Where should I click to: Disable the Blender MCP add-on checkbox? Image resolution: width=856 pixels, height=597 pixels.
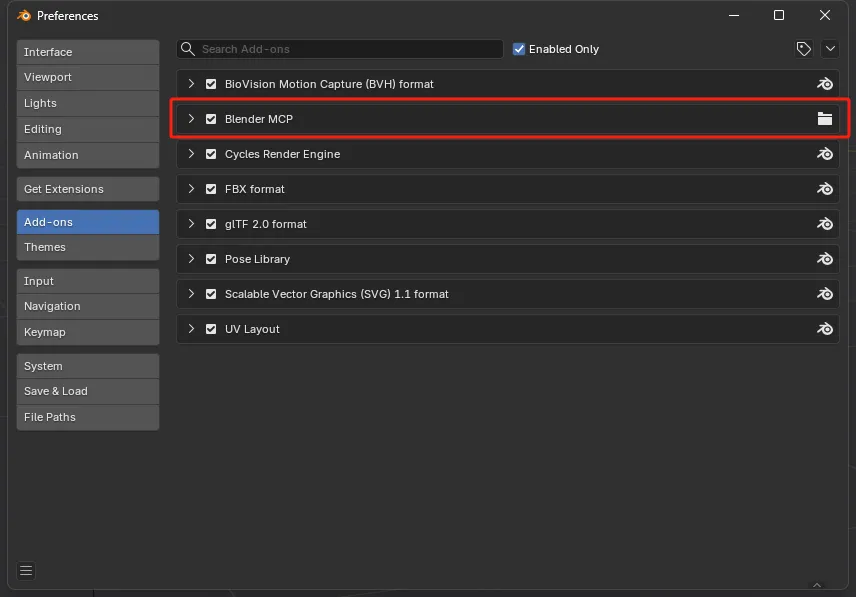tap(211, 119)
